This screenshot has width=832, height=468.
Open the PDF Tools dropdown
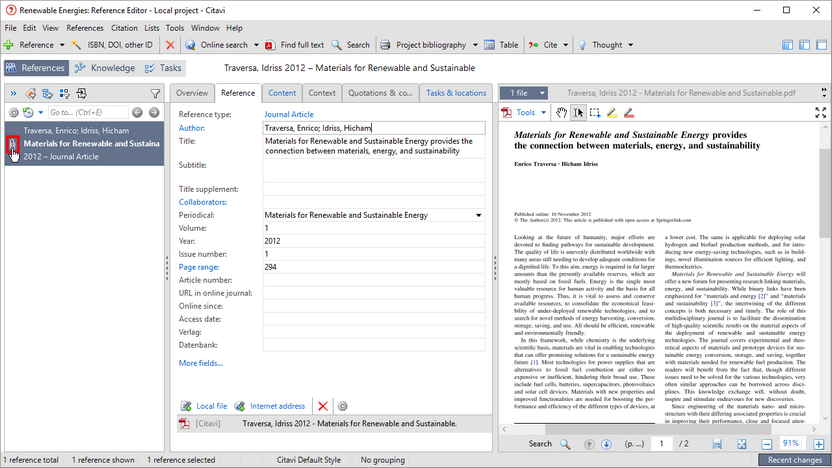[524, 112]
